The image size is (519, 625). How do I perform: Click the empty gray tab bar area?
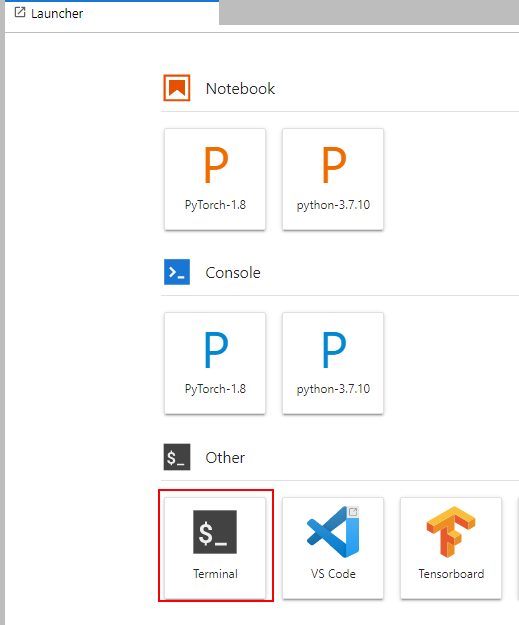pyautogui.click(x=369, y=12)
